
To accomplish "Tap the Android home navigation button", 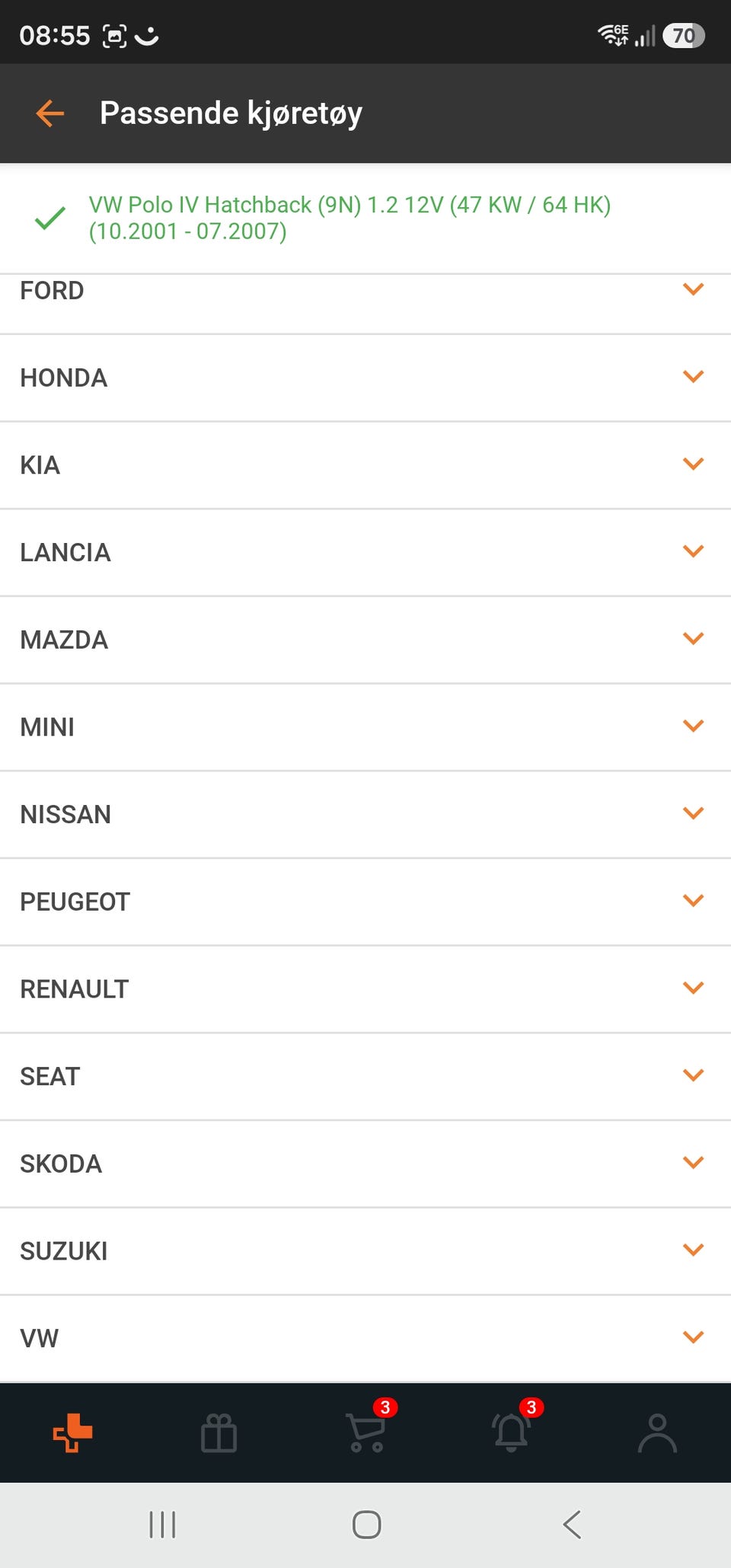I will click(x=366, y=1525).
